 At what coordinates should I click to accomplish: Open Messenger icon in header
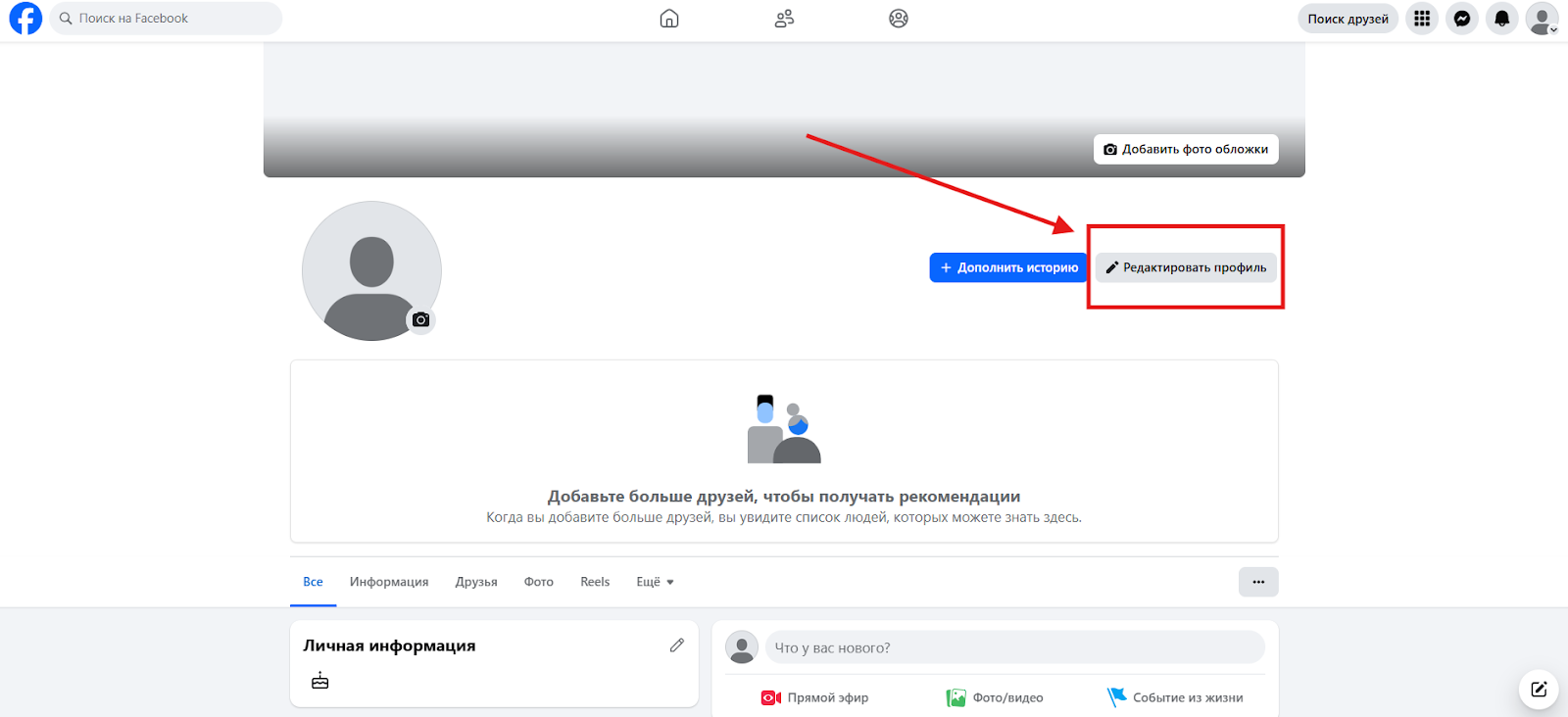click(x=1462, y=19)
